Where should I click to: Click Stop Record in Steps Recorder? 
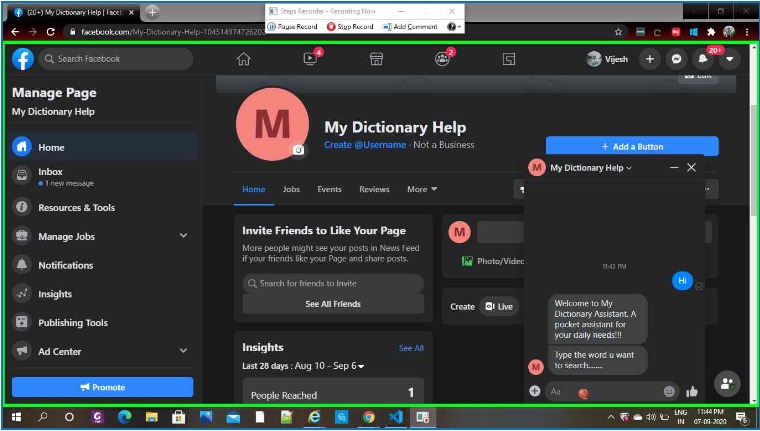click(350, 27)
